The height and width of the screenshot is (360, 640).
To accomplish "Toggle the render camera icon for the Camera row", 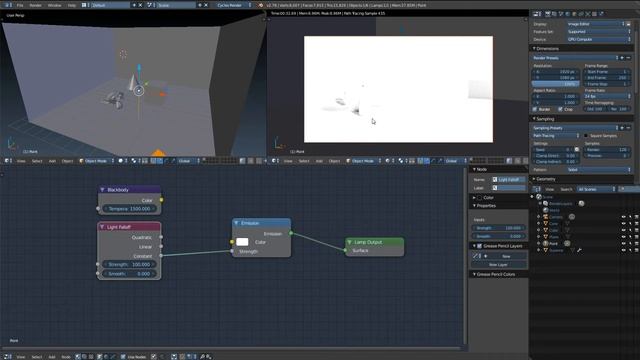I will (x=636, y=217).
